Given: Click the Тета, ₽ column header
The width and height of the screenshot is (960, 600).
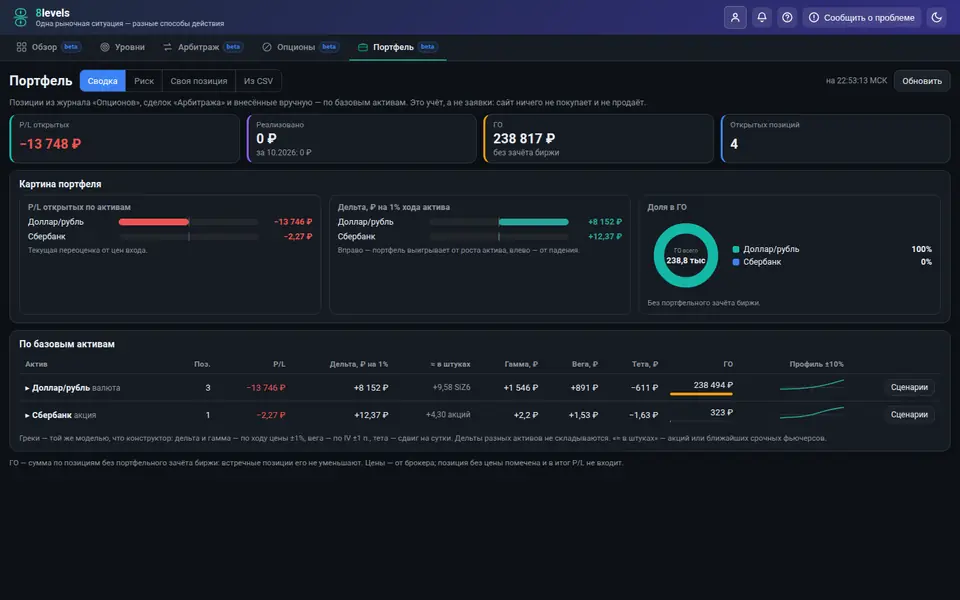Looking at the screenshot, I should click(645, 364).
